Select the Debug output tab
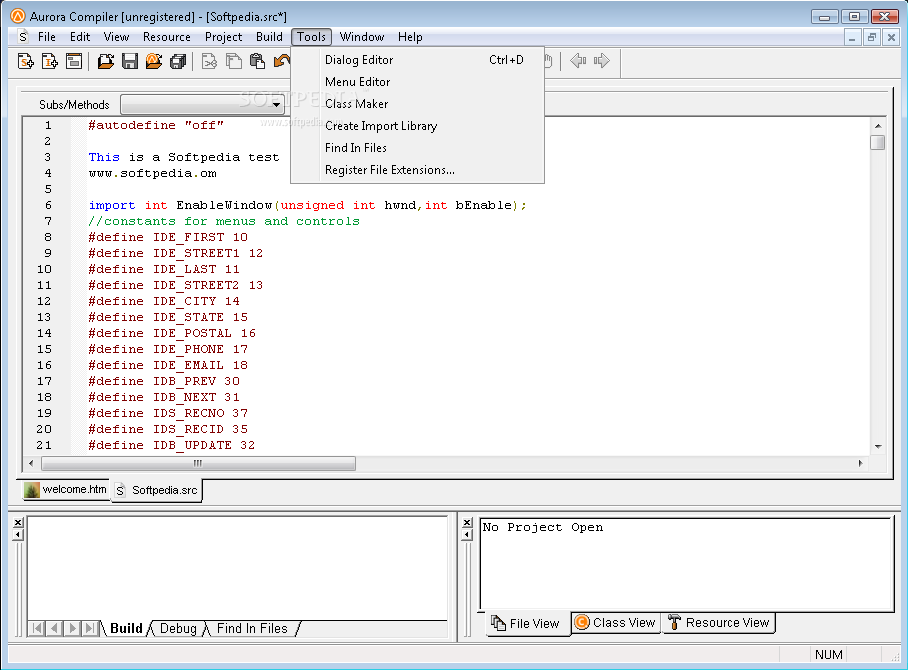This screenshot has height=670, width=908. click(178, 628)
